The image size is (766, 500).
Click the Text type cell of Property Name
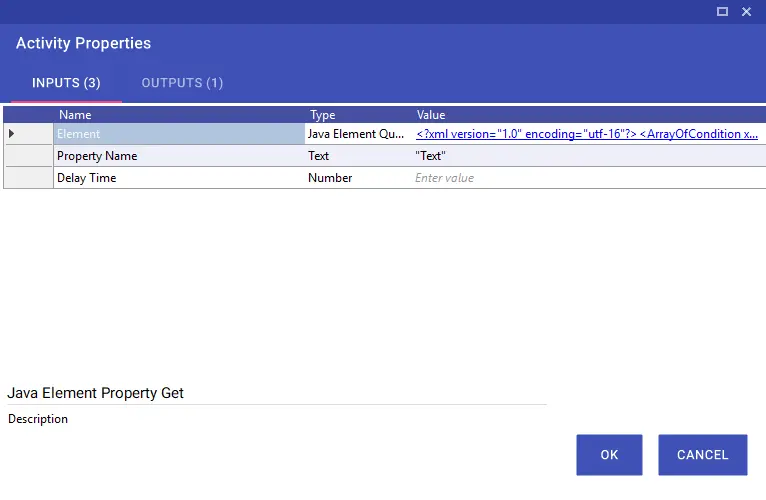click(359, 156)
